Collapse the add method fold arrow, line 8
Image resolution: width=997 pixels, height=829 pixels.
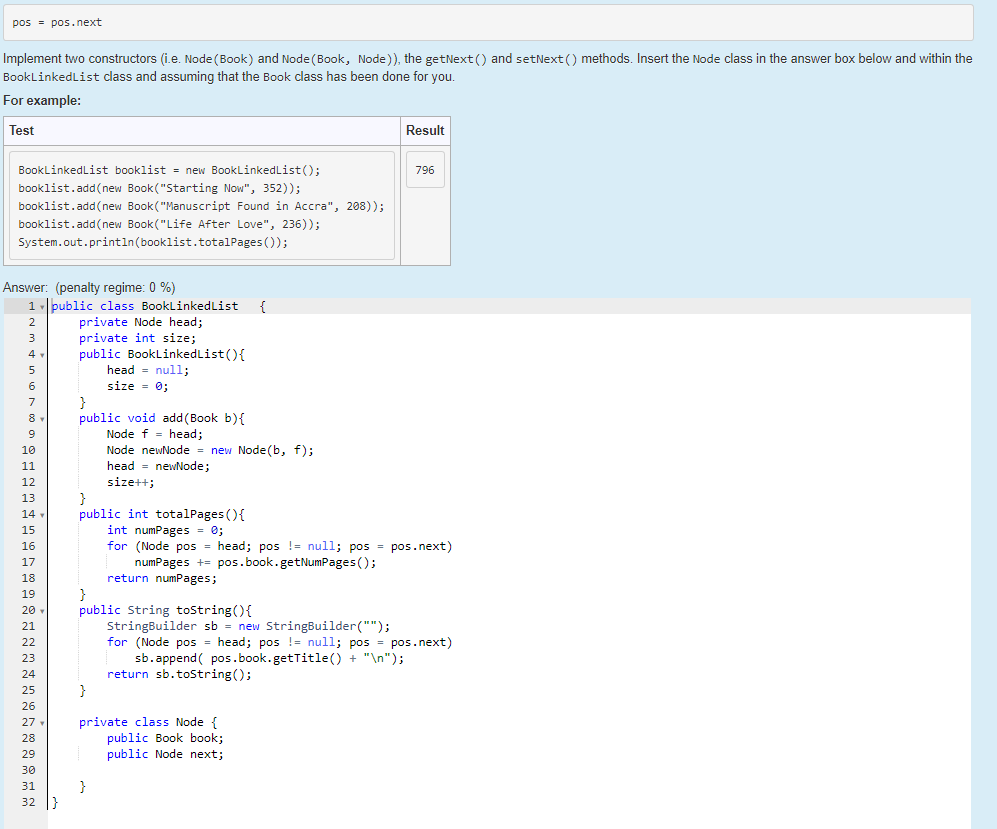pyautogui.click(x=43, y=419)
